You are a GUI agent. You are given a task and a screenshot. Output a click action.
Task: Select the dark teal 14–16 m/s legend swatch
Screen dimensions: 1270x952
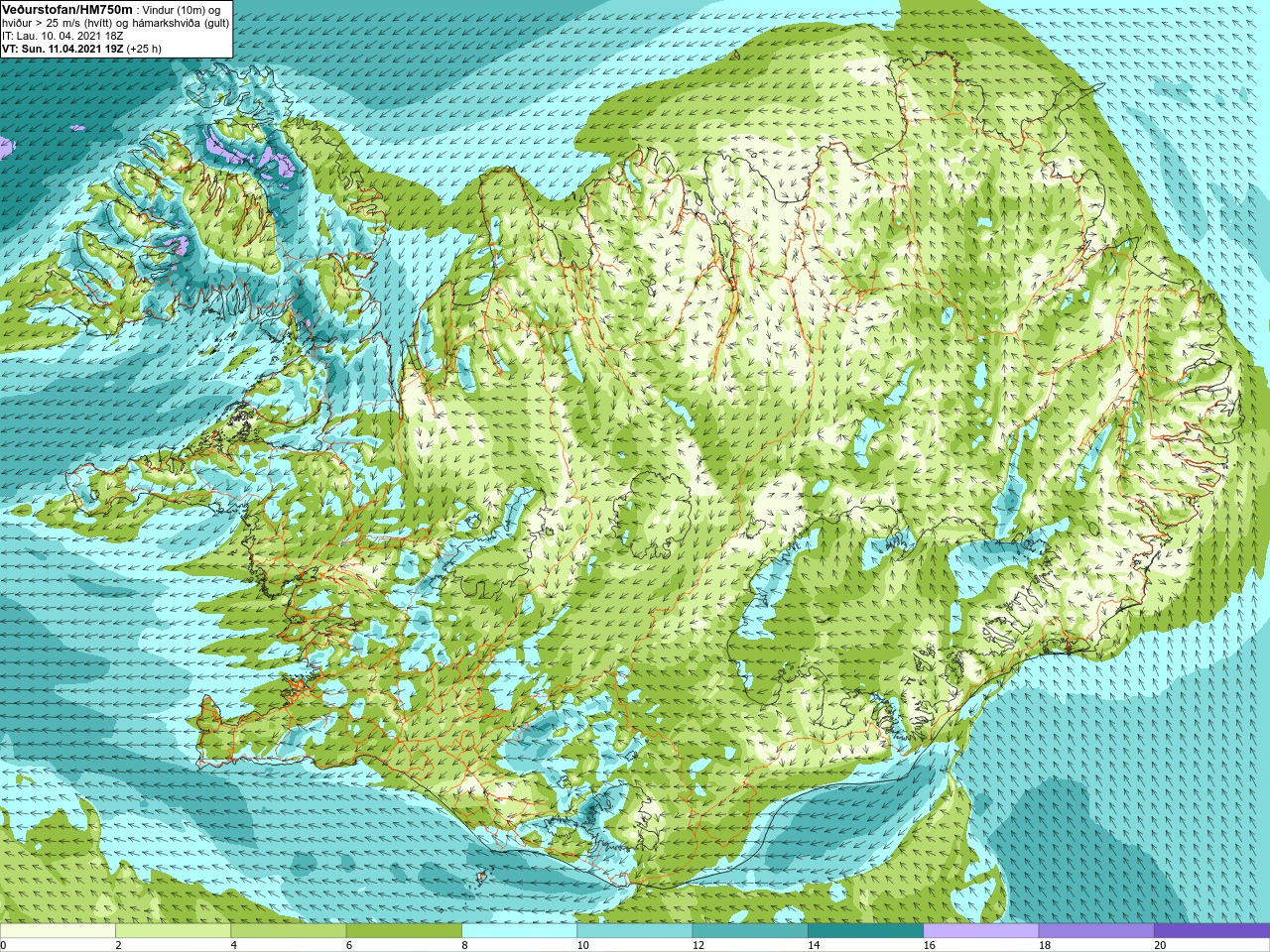(x=865, y=931)
